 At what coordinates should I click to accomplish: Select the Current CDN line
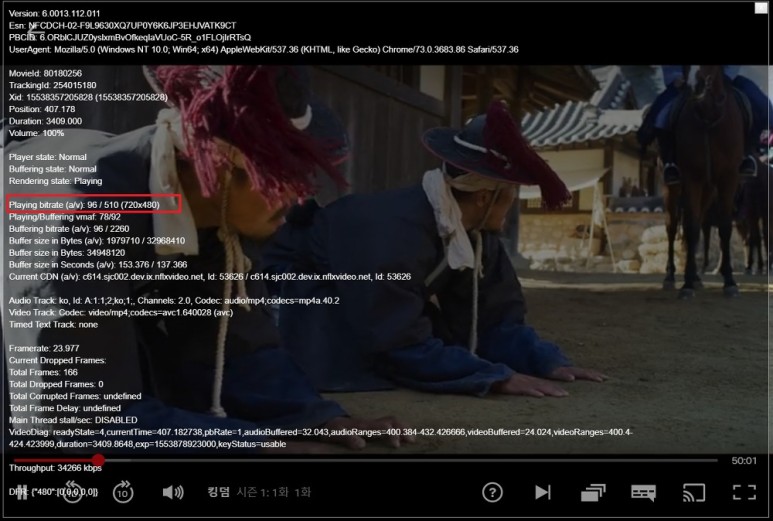[210, 277]
